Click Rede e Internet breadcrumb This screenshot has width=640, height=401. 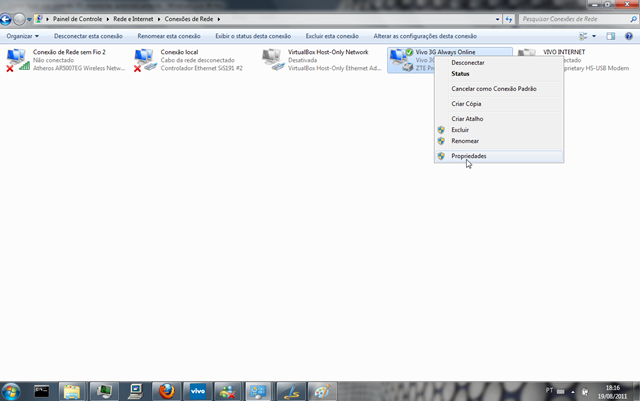(x=133, y=19)
